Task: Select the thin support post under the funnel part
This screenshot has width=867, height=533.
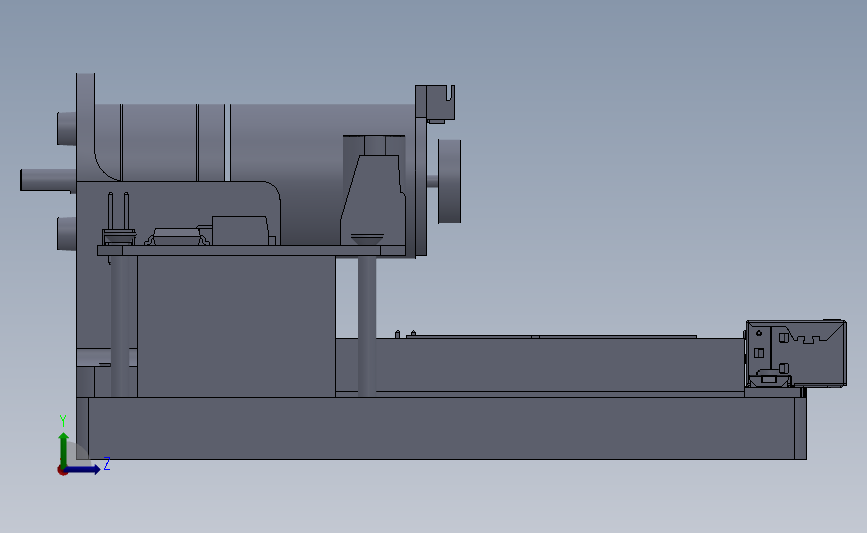Action: click(367, 326)
